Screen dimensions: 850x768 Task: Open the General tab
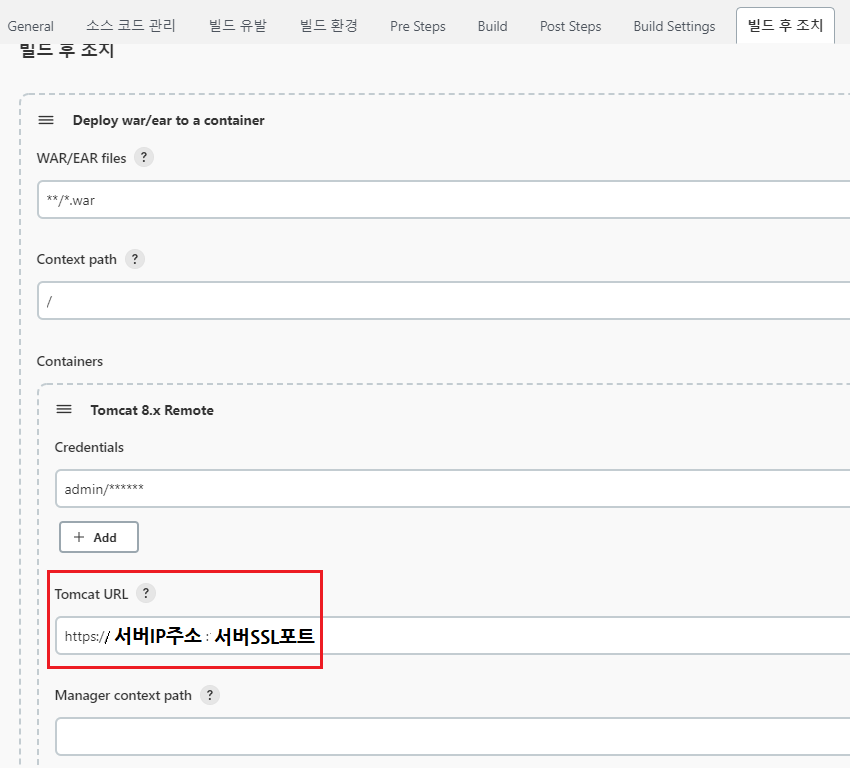[30, 26]
